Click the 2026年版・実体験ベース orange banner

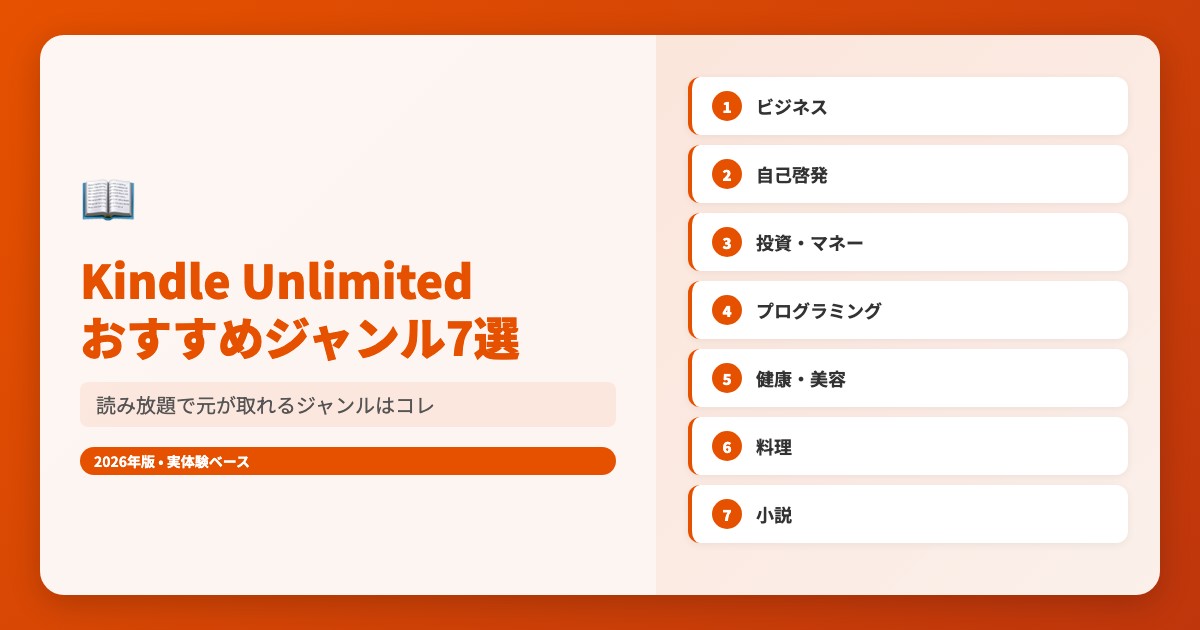tap(347, 461)
